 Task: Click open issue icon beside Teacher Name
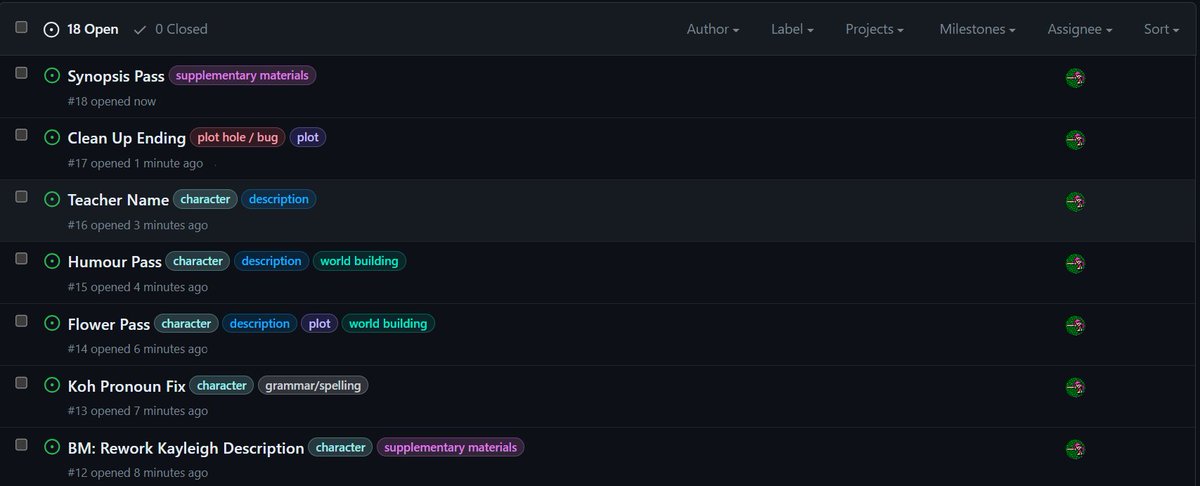tap(52, 200)
